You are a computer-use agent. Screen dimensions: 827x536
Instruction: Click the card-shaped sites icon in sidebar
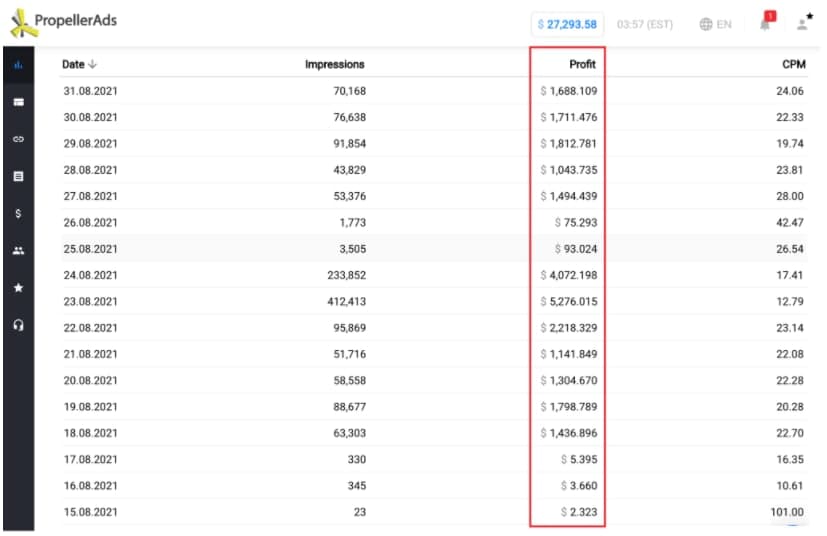coord(18,102)
